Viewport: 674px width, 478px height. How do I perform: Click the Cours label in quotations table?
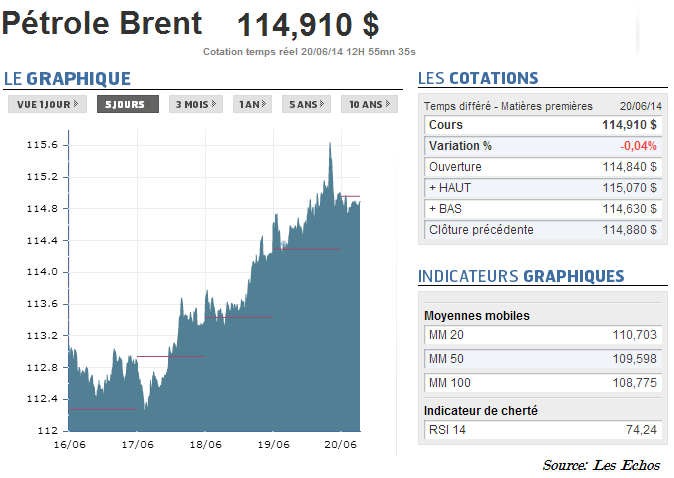(446, 125)
